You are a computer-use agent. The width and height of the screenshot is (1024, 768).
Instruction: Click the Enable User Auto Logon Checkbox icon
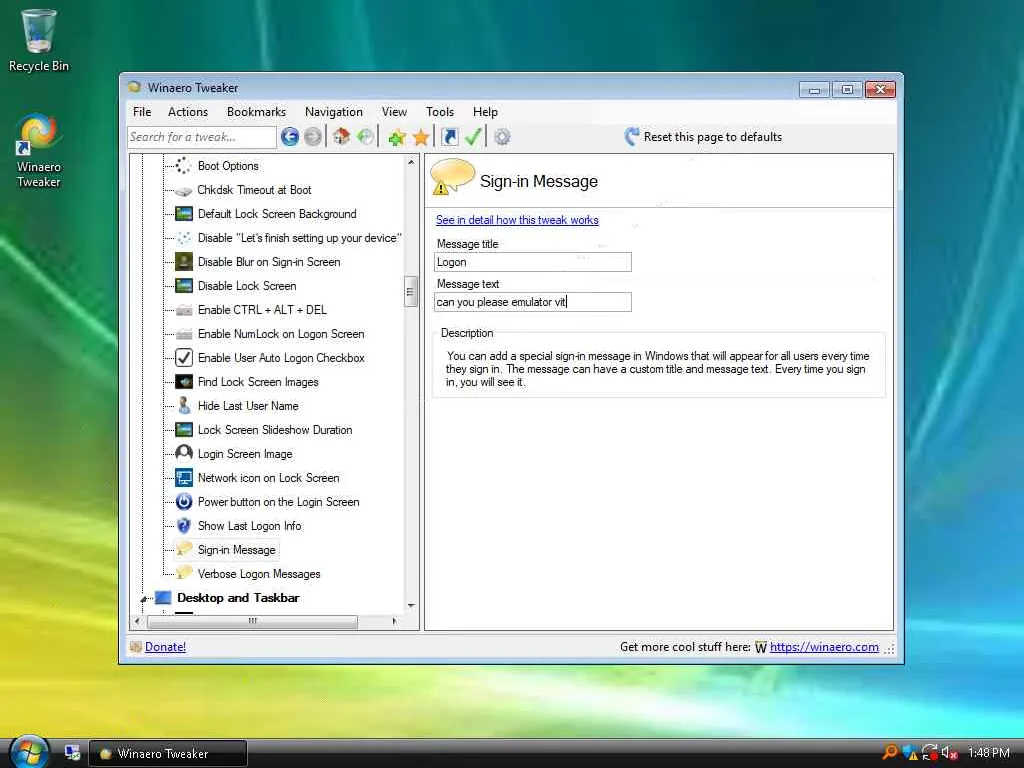tap(184, 357)
